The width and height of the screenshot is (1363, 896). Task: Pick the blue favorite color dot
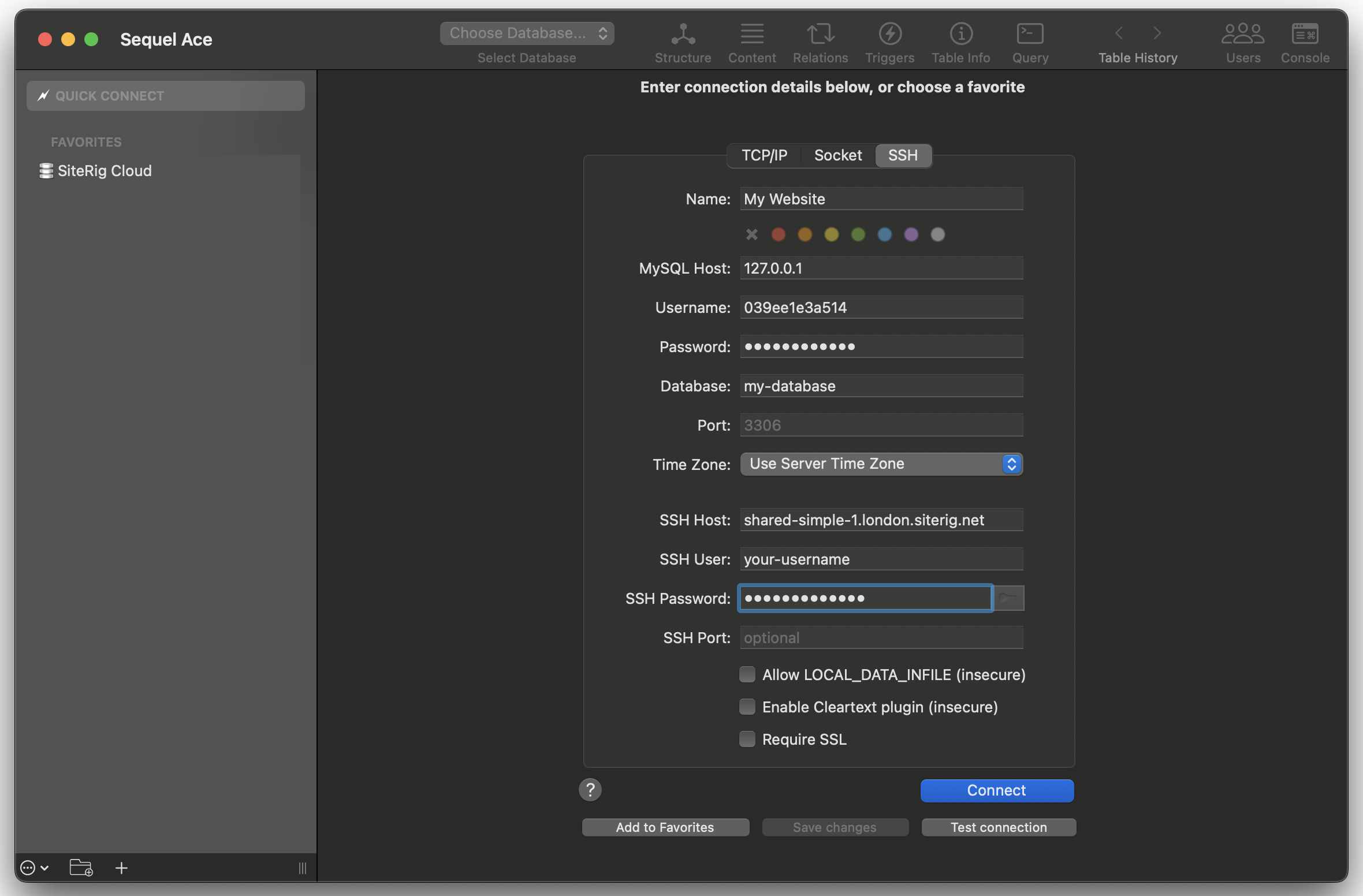click(x=884, y=234)
